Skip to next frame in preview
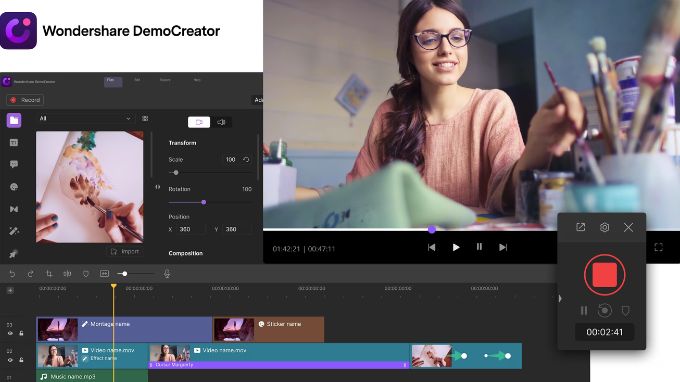This screenshot has height=382, width=680. pos(503,247)
